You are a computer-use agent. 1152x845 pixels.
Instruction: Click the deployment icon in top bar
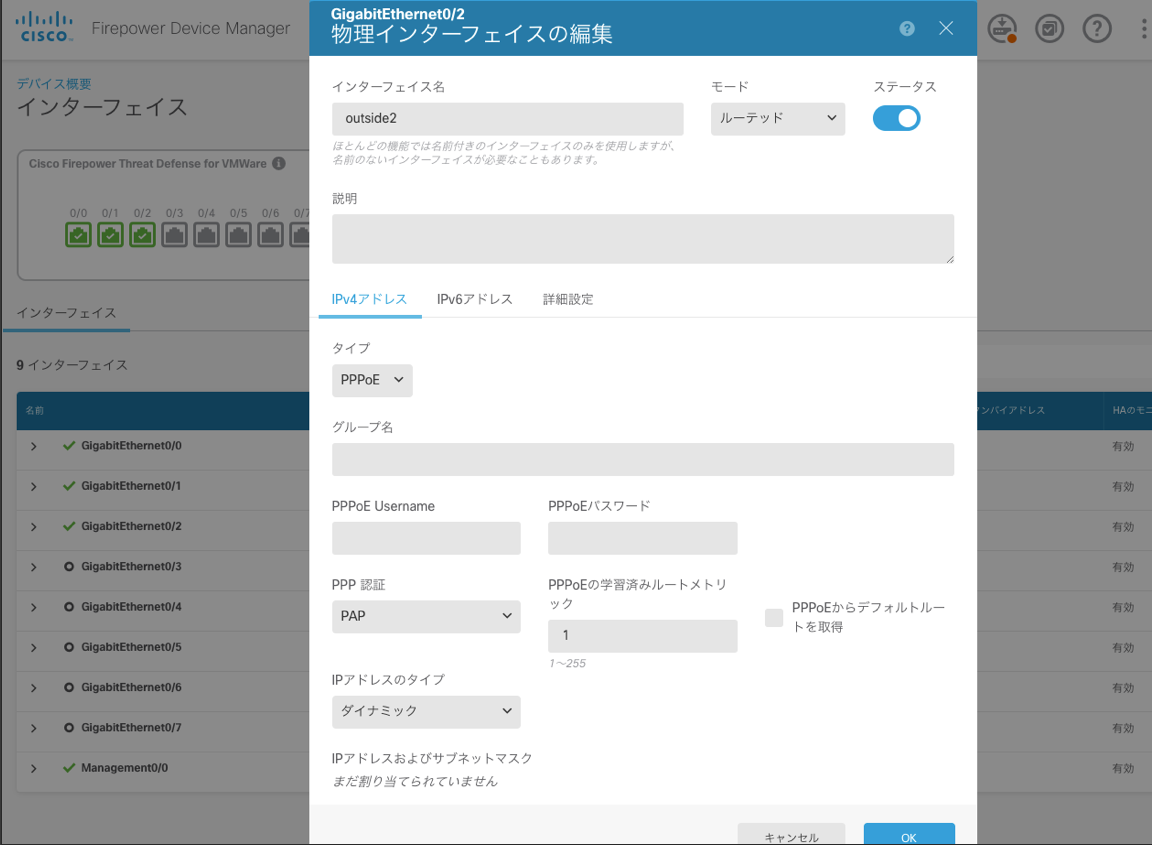coord(1002,29)
